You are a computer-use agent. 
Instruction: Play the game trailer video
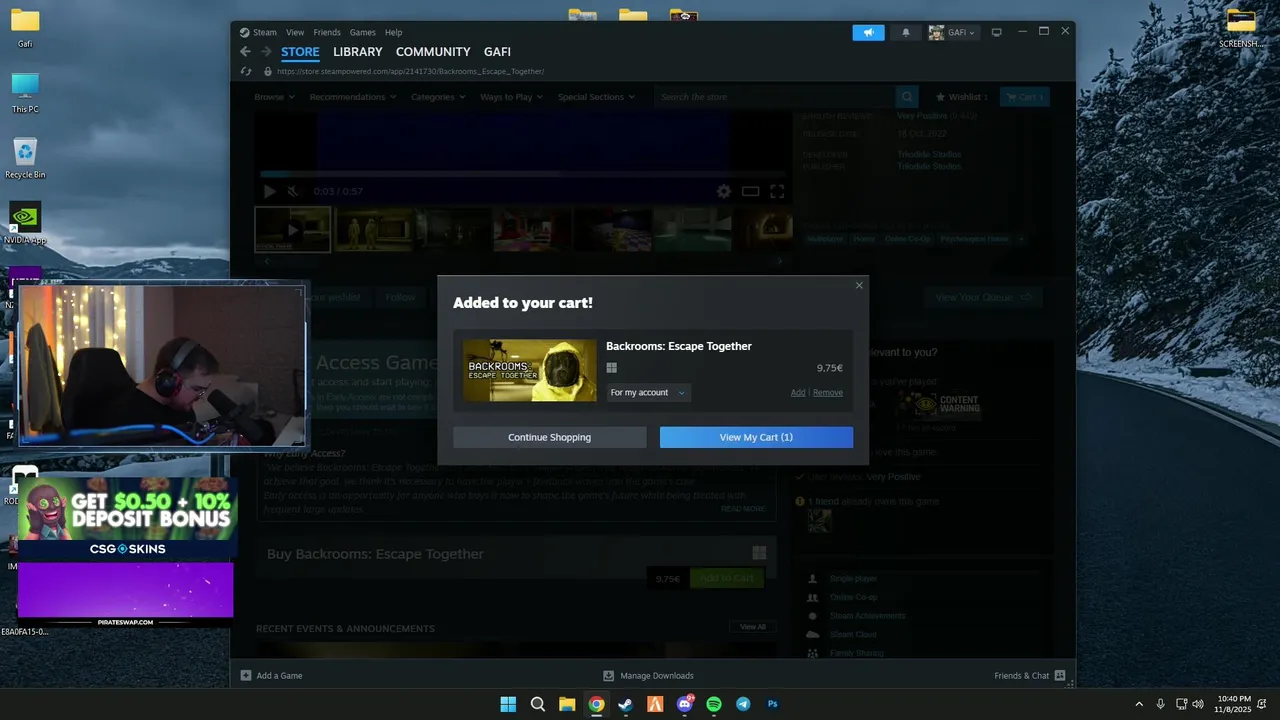click(x=269, y=191)
